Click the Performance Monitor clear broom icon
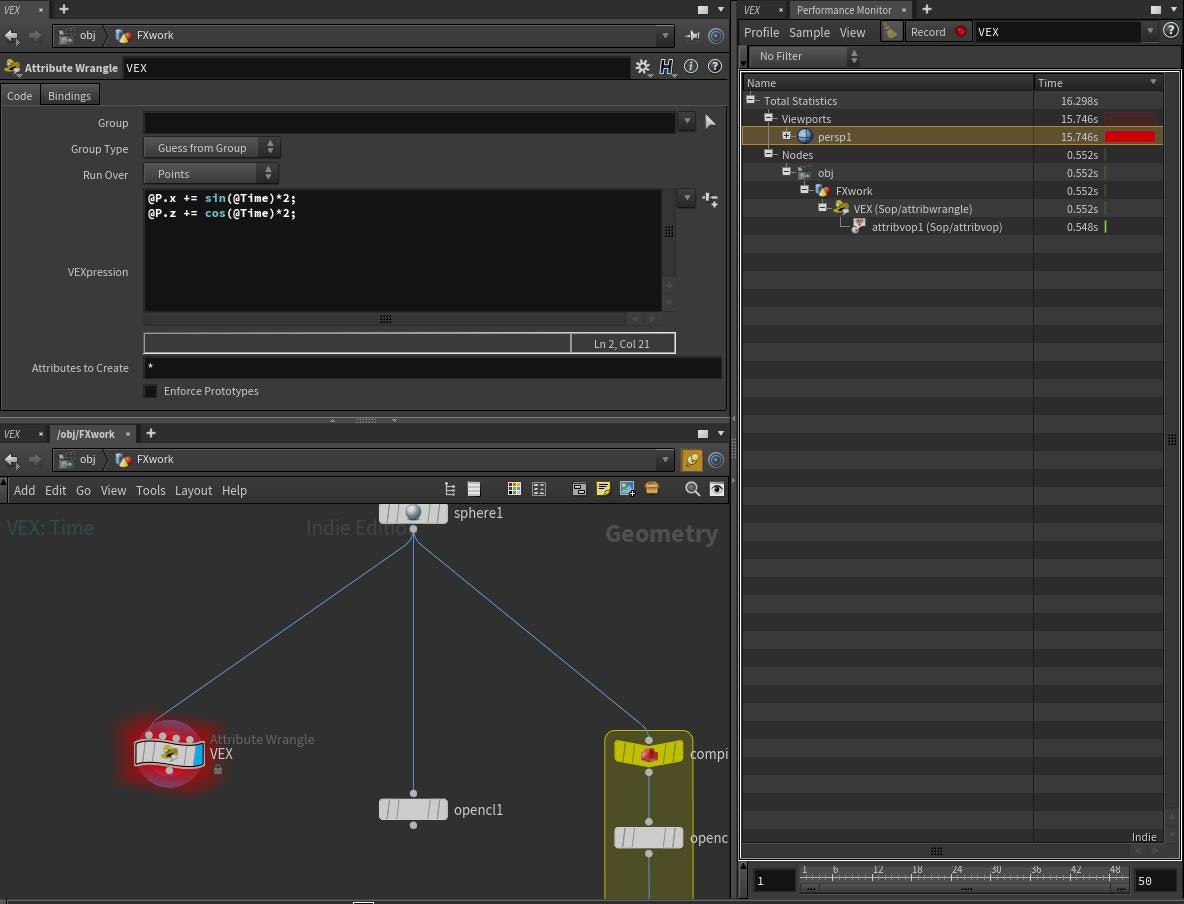 click(x=892, y=32)
